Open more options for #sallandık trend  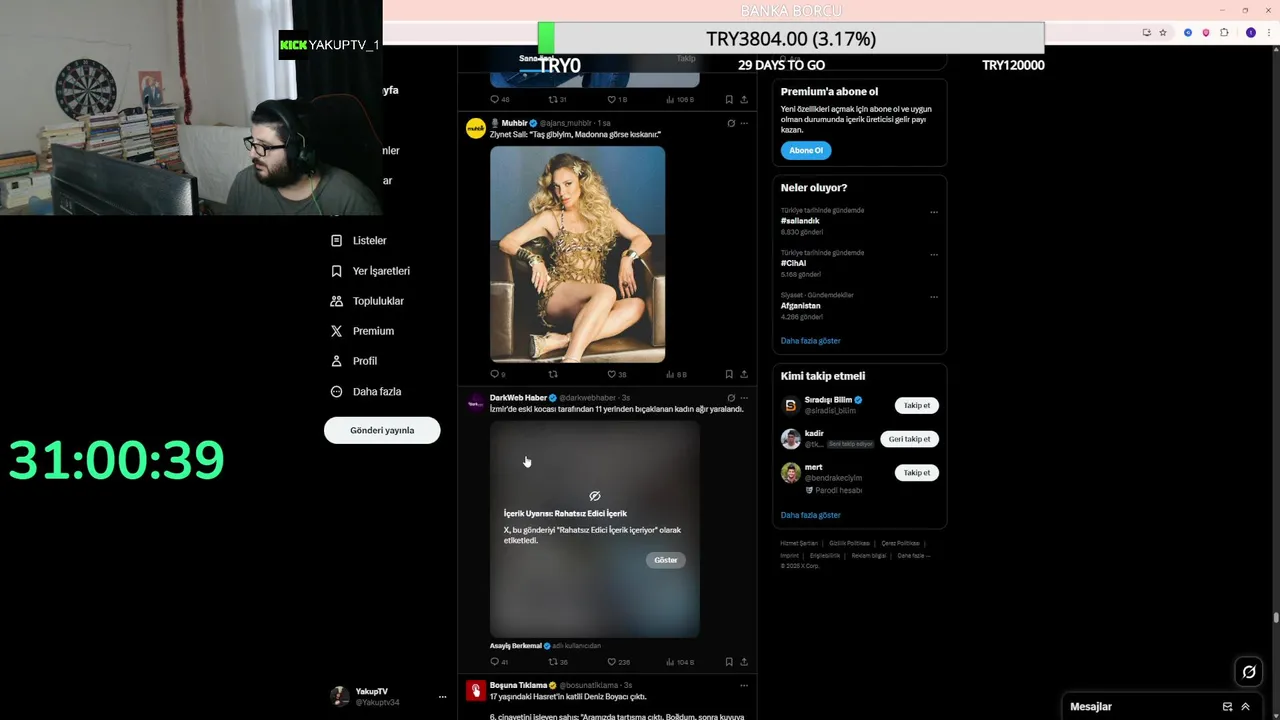coord(934,212)
